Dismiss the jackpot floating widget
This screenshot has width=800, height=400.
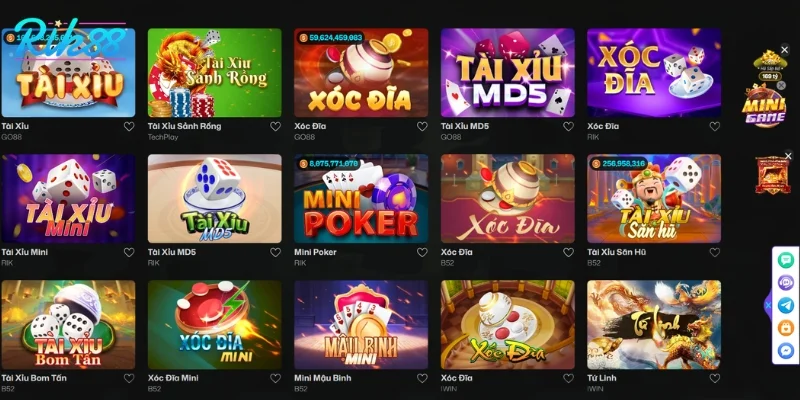785,50
